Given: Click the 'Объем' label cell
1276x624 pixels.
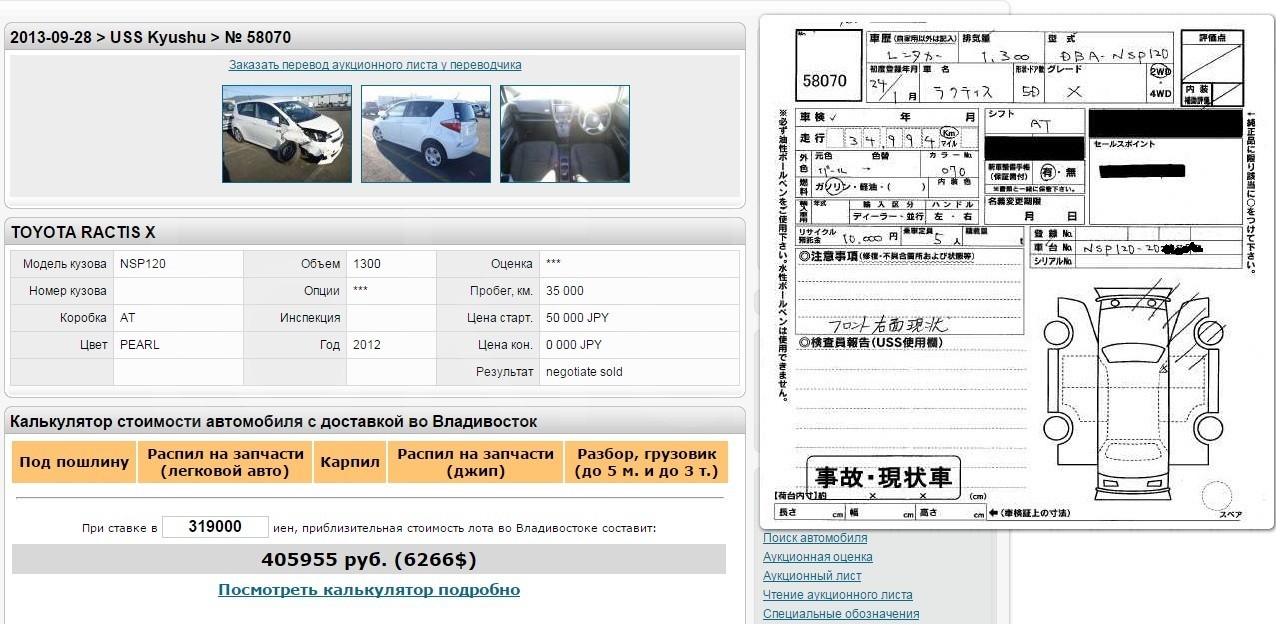Looking at the screenshot, I should [295, 264].
